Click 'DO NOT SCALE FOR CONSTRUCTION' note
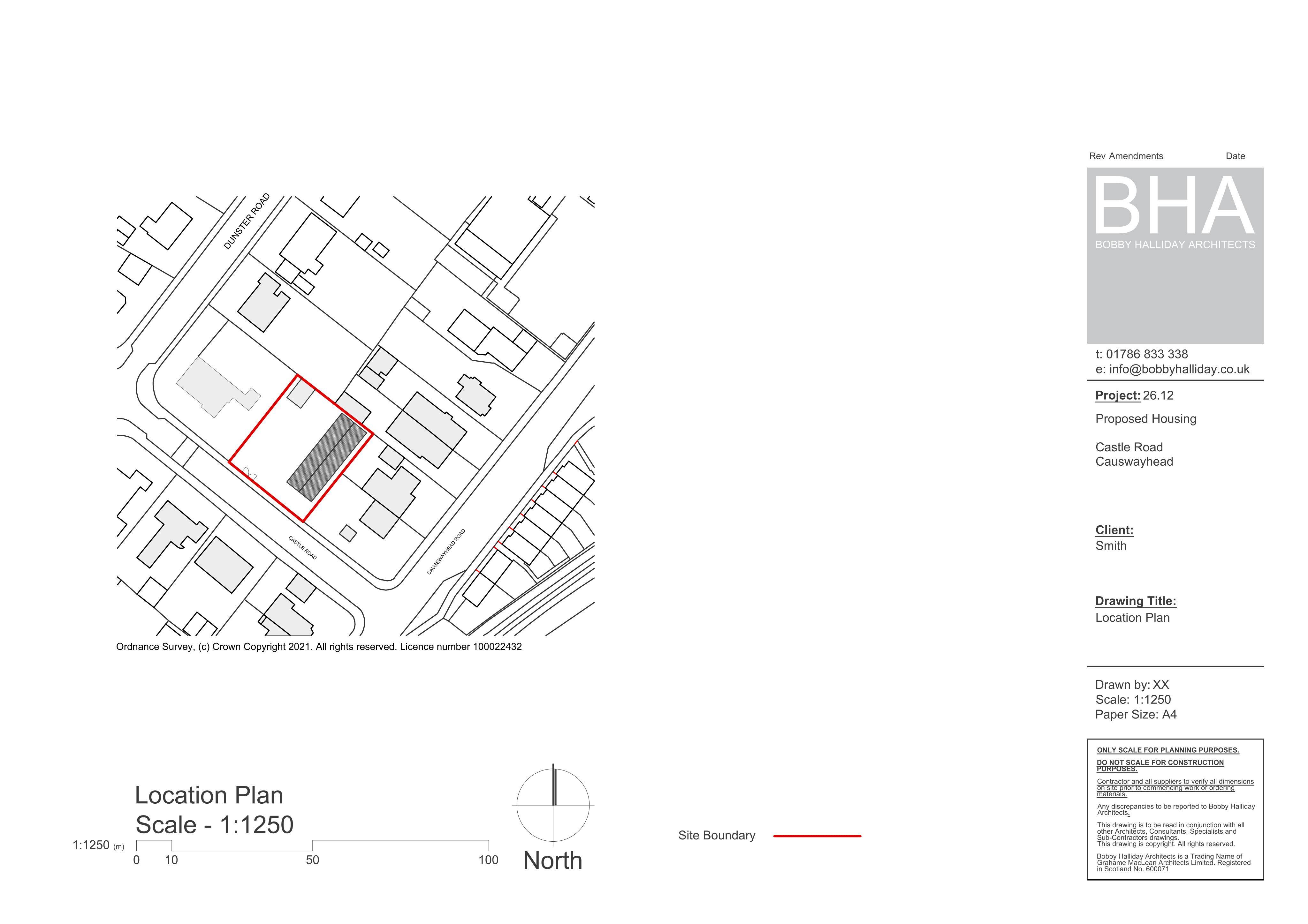 (1160, 765)
